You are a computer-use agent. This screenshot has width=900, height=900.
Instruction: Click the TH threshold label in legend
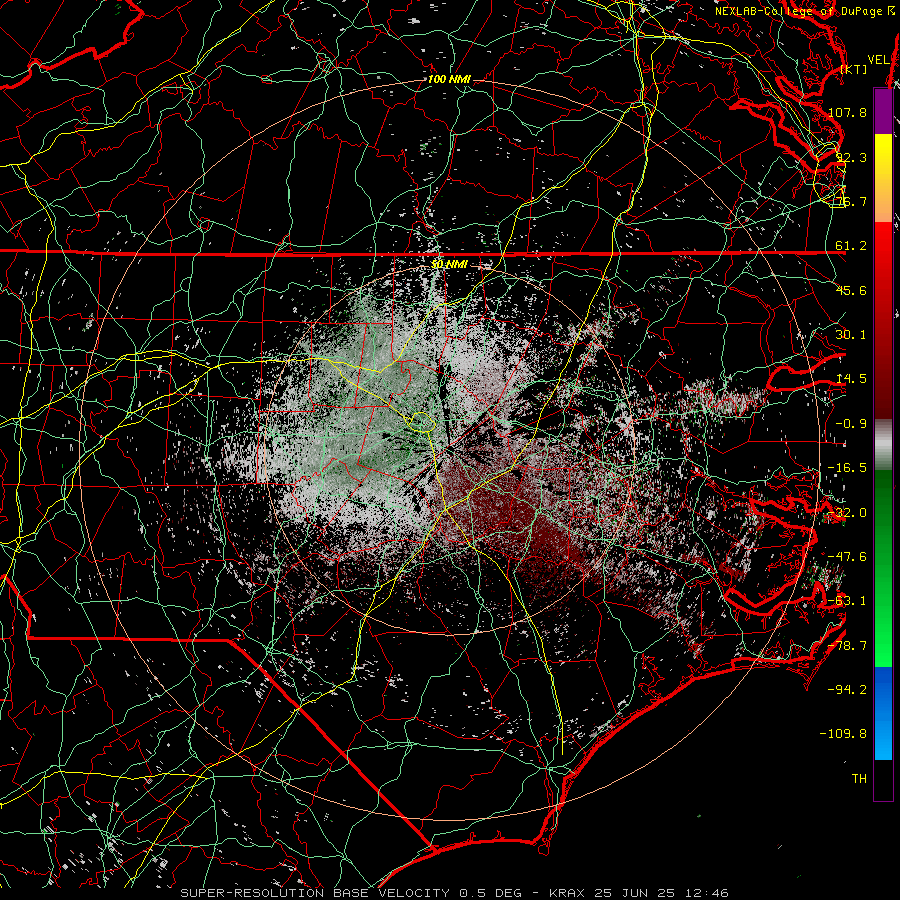pyautogui.click(x=859, y=779)
